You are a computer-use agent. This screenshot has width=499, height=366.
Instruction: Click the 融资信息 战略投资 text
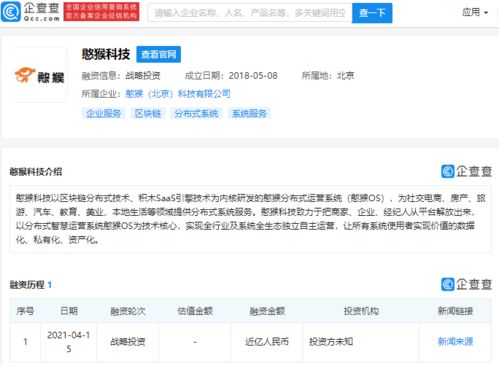(x=121, y=76)
